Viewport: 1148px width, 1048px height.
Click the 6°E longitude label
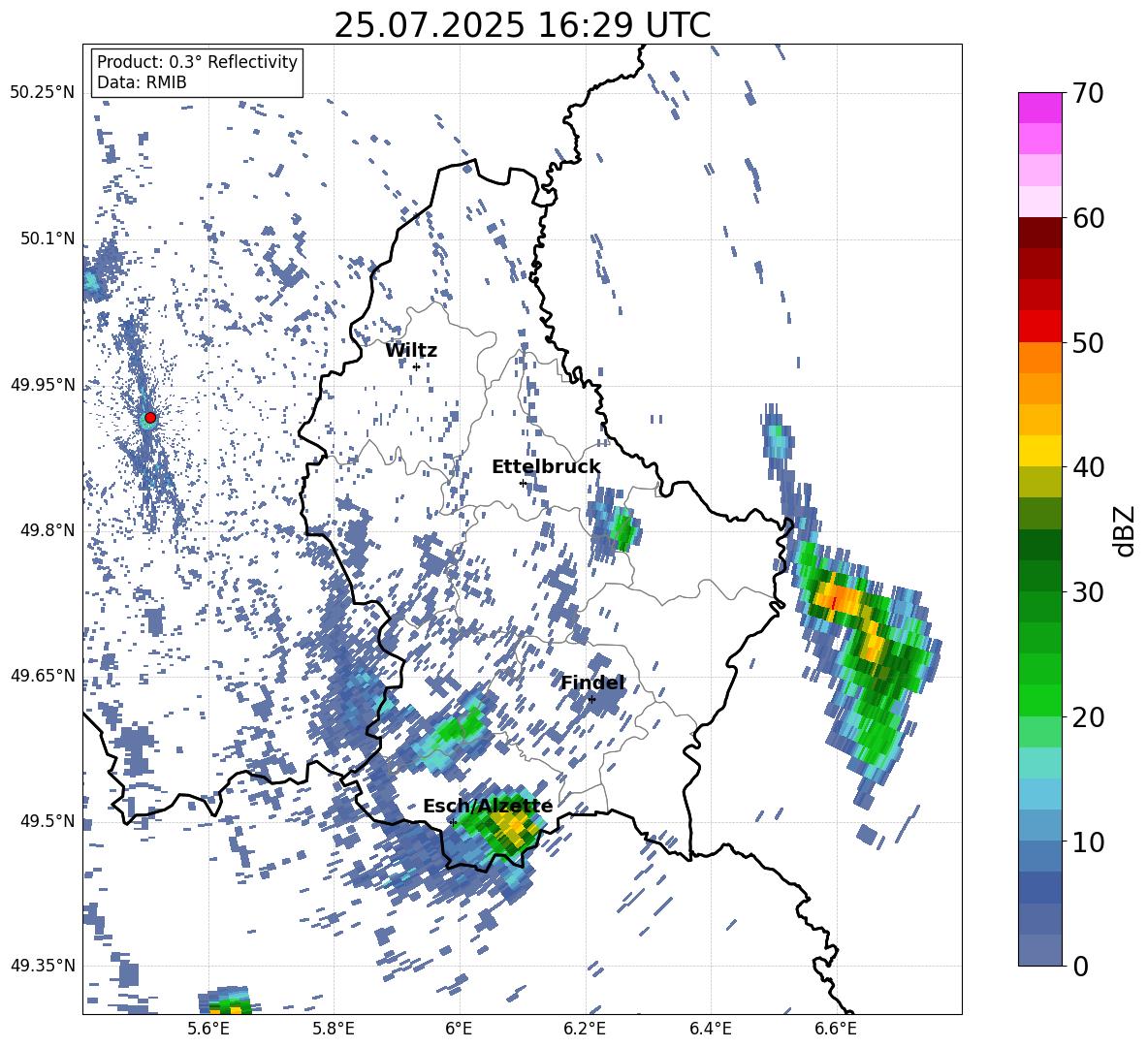(x=459, y=1029)
